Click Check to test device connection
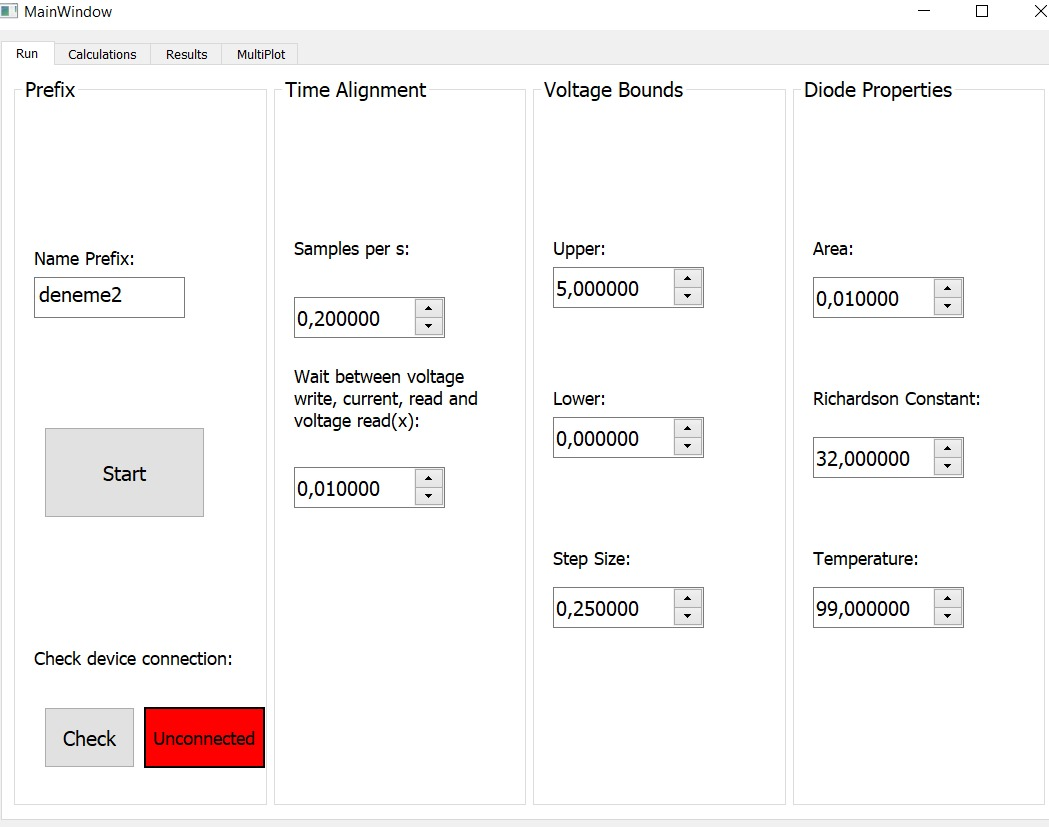 point(89,738)
